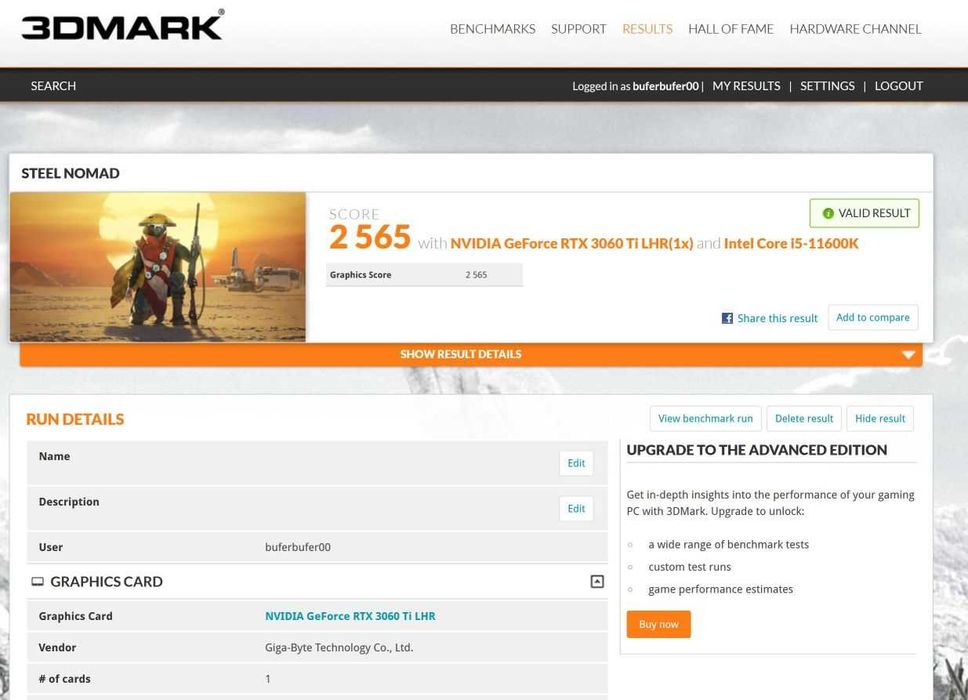The height and width of the screenshot is (700, 968).
Task: Open Intel Core i5-11600K link
Action: [x=791, y=243]
